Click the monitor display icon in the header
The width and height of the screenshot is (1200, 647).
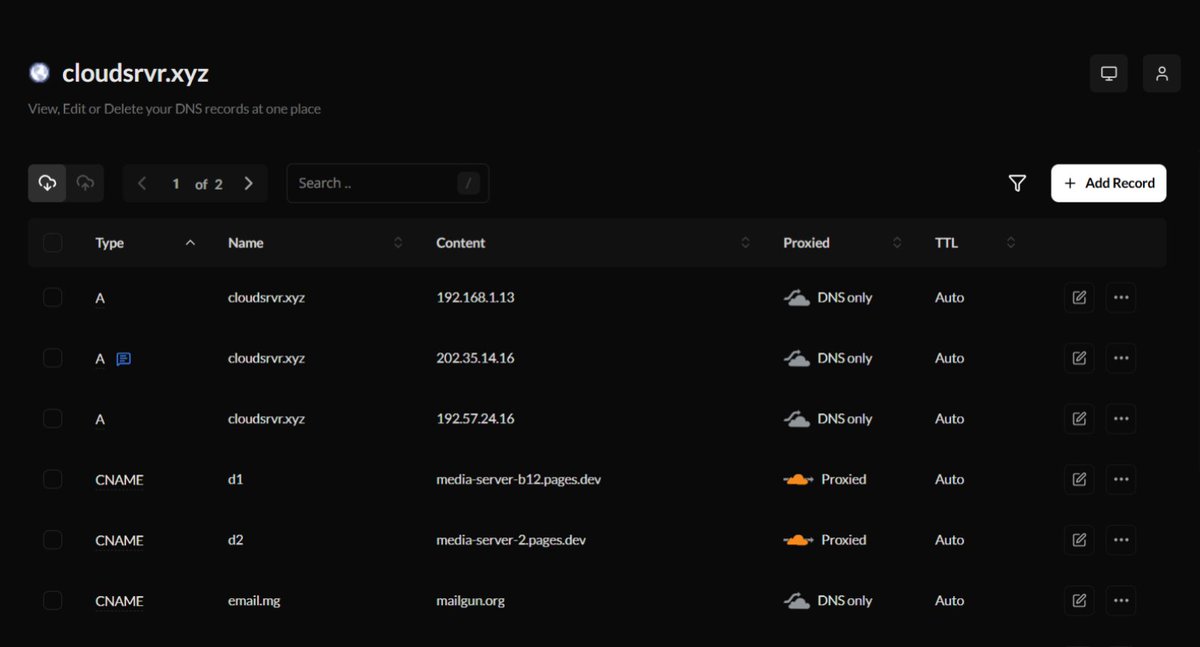point(1108,73)
